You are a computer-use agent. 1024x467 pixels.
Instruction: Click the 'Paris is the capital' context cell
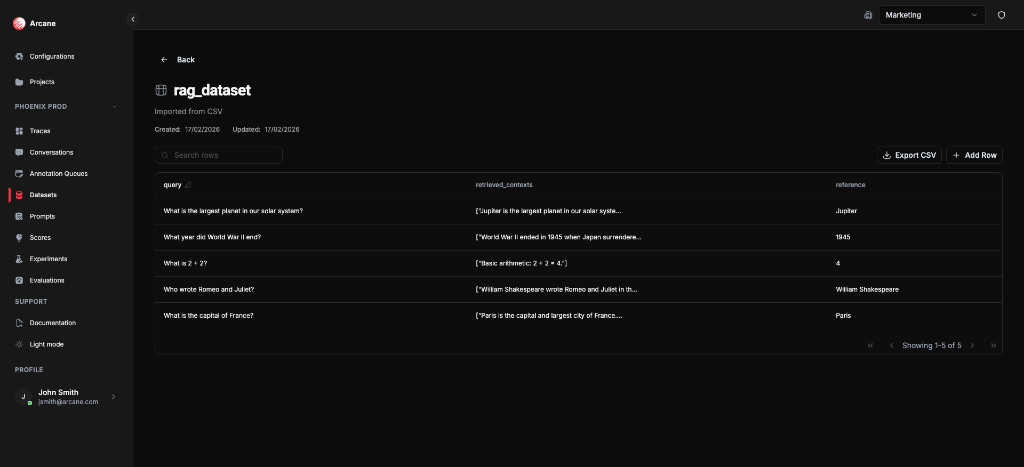coord(549,315)
